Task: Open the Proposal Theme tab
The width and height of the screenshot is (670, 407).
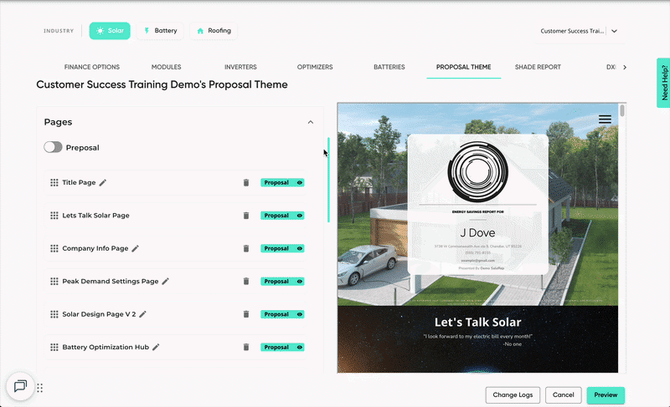Action: tap(464, 67)
